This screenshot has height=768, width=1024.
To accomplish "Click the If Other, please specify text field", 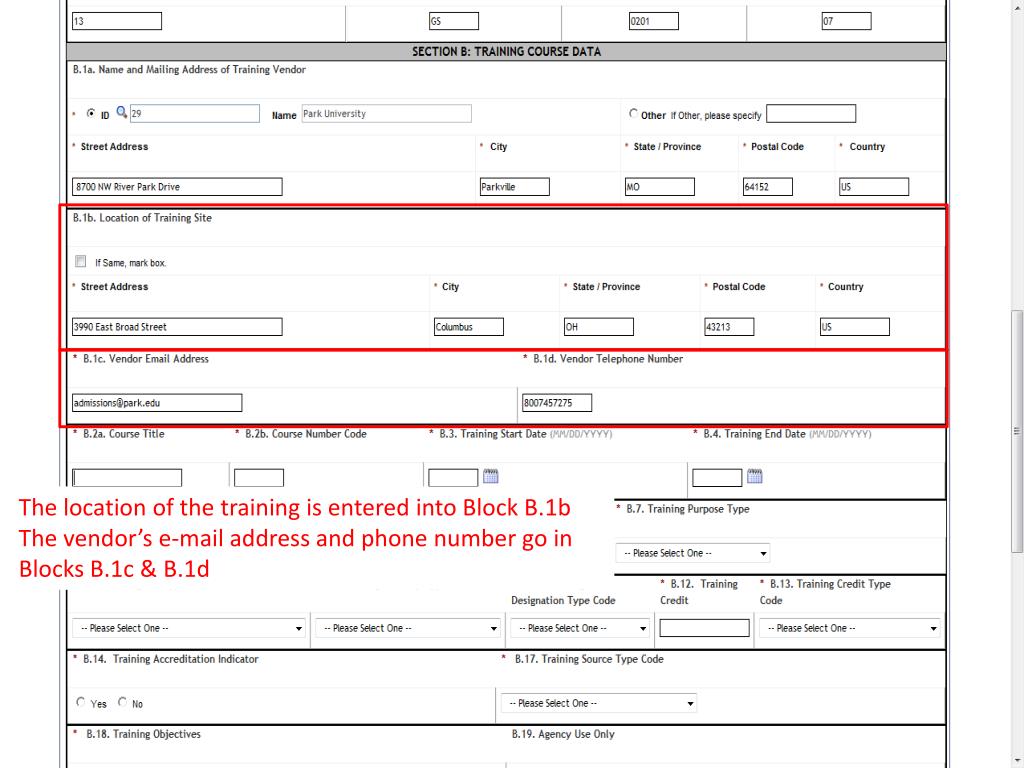I will click(x=811, y=114).
